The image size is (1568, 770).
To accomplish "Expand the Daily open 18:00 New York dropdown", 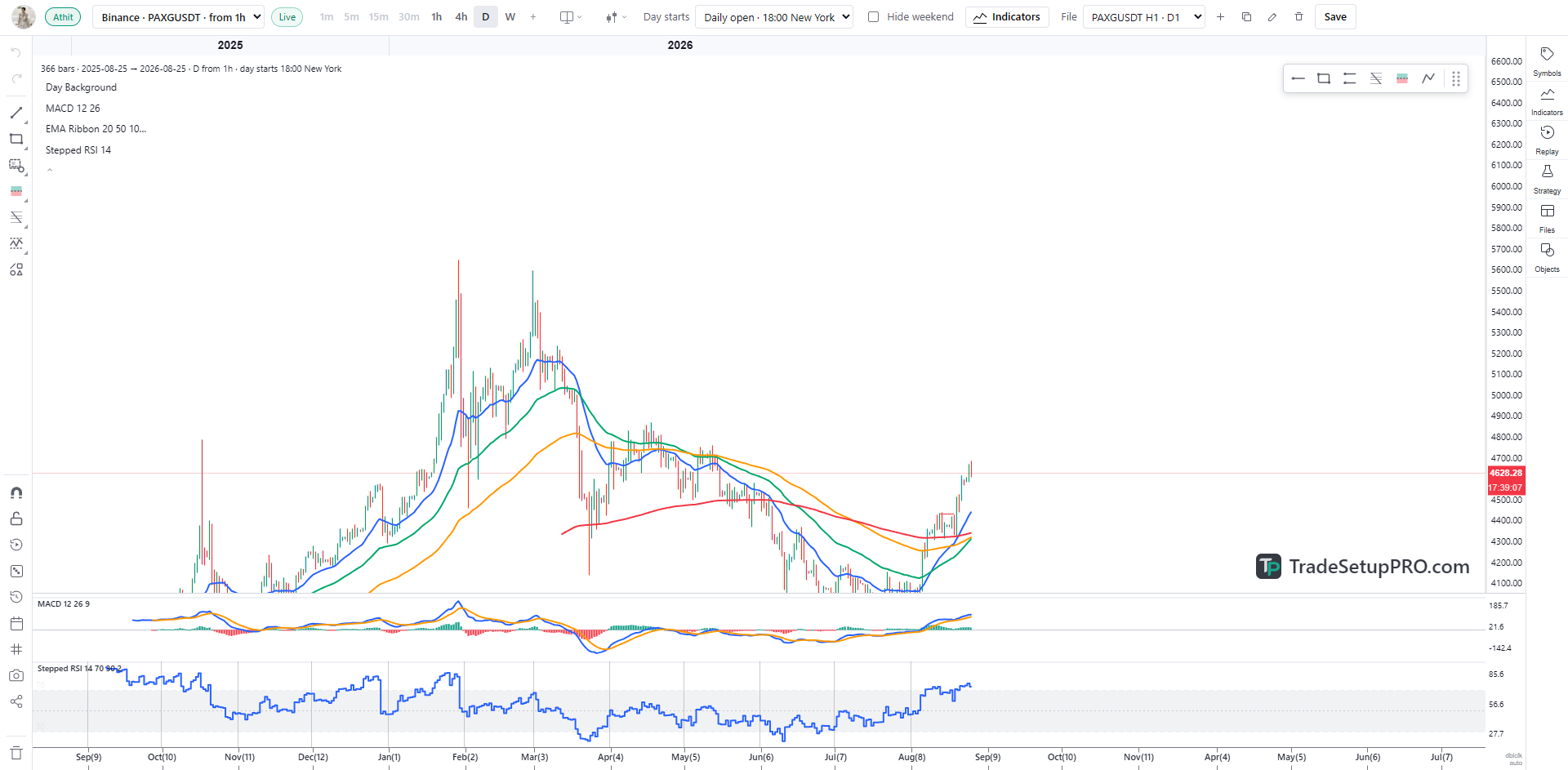I will (x=774, y=17).
